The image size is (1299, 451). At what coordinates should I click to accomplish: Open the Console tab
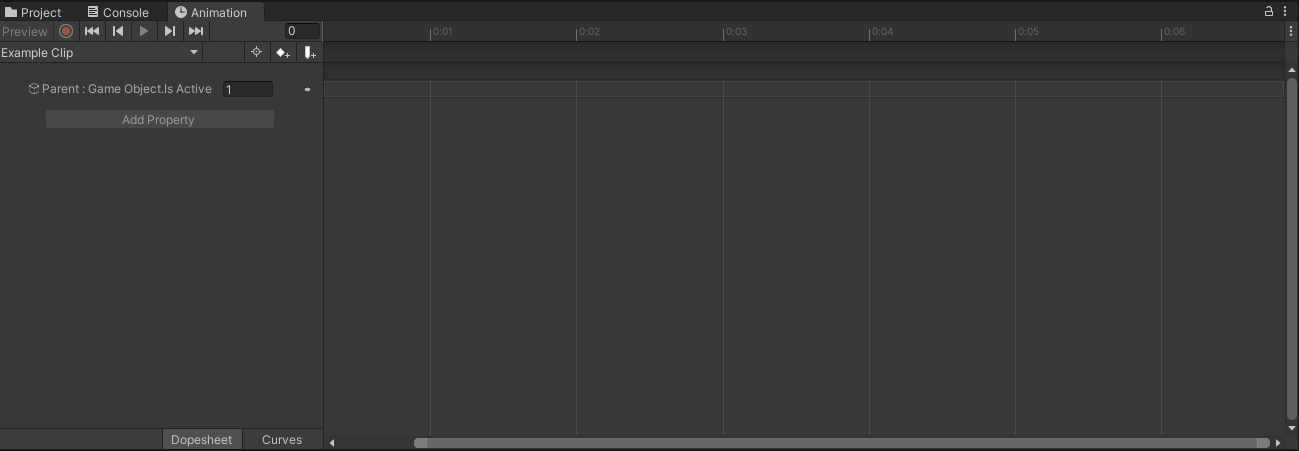click(x=118, y=12)
